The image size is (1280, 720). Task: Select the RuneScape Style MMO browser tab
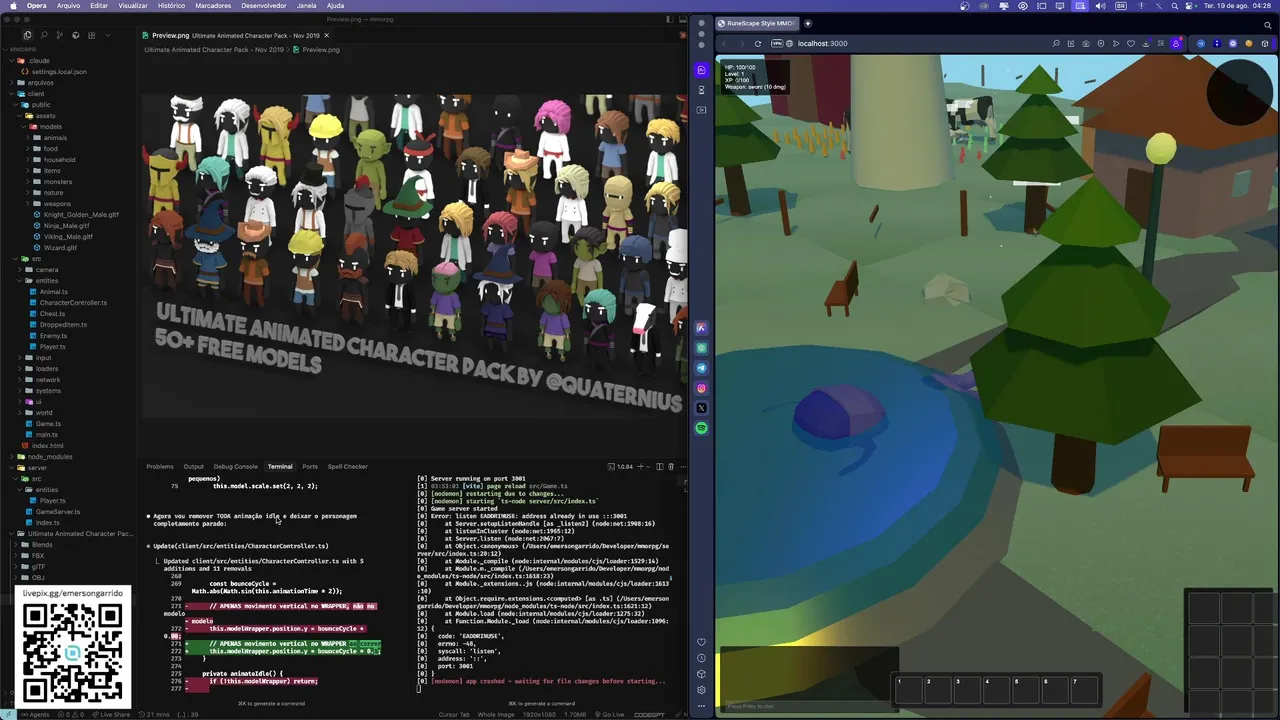coord(757,23)
